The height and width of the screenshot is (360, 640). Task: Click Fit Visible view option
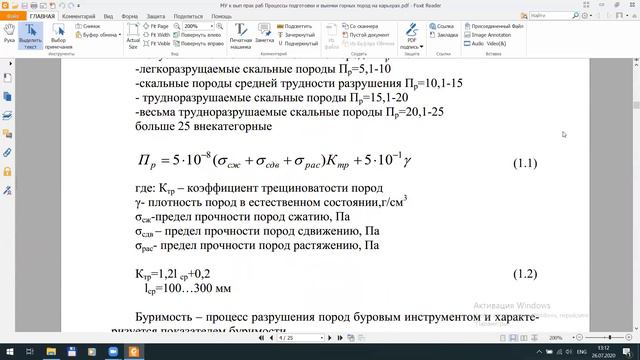point(157,43)
